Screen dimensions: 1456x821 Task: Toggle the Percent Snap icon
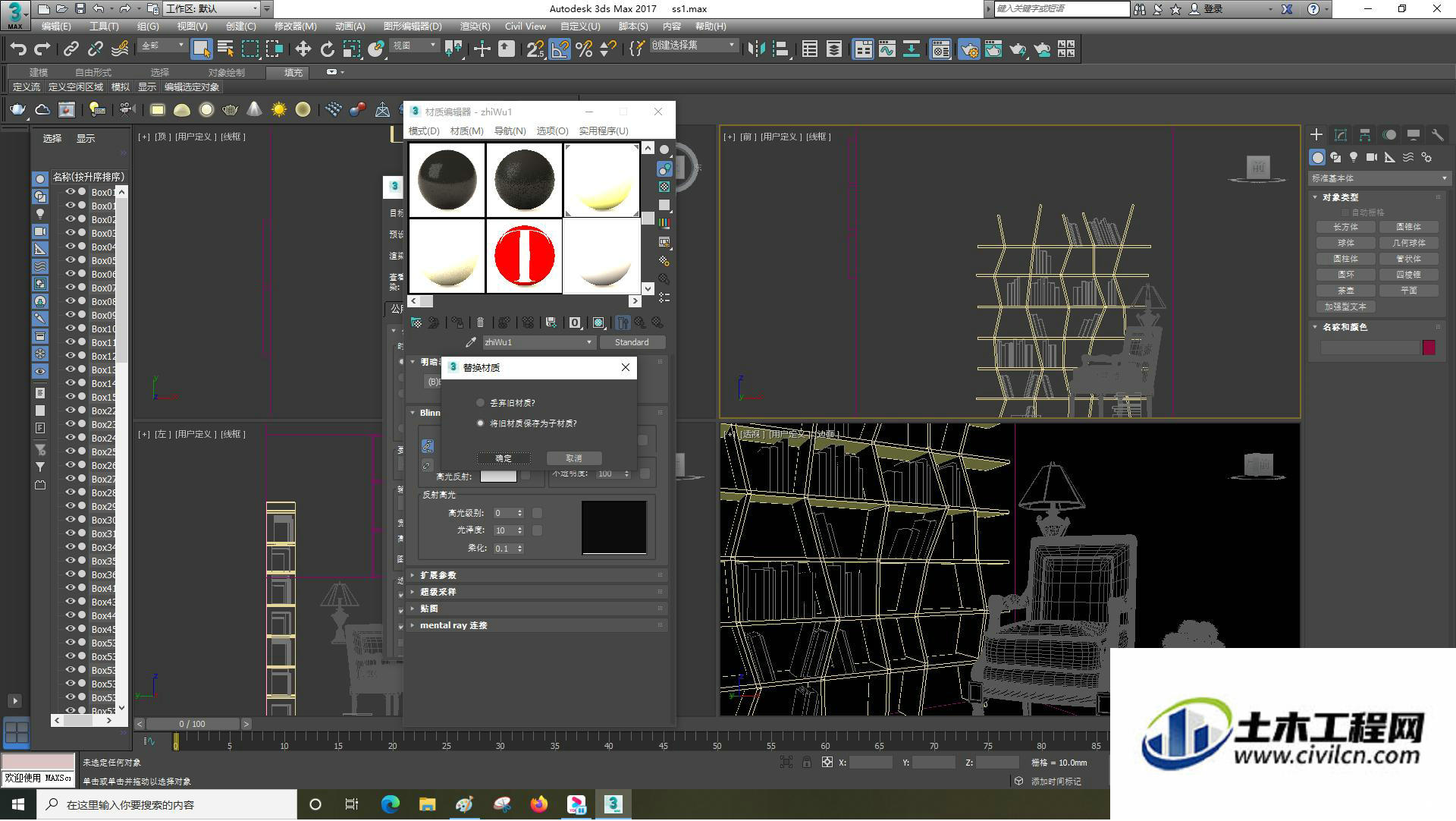pyautogui.click(x=584, y=49)
